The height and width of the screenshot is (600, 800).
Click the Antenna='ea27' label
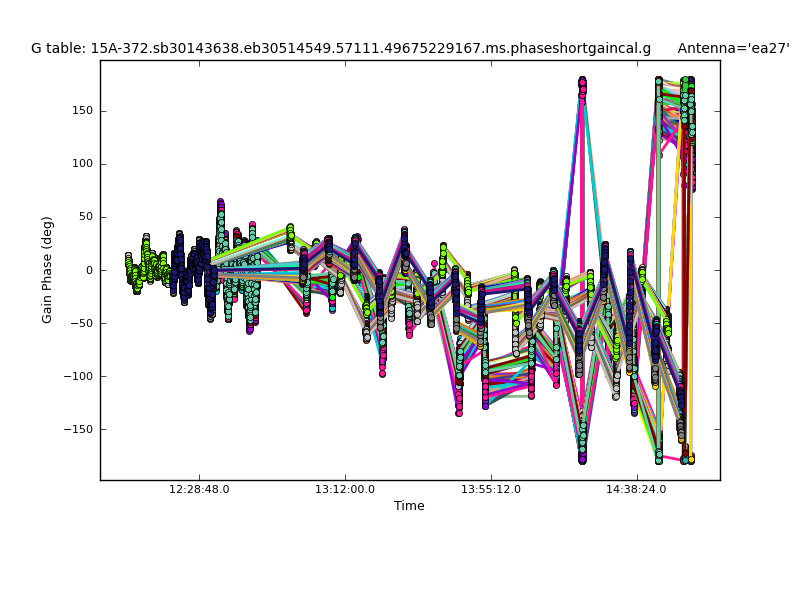click(x=733, y=48)
